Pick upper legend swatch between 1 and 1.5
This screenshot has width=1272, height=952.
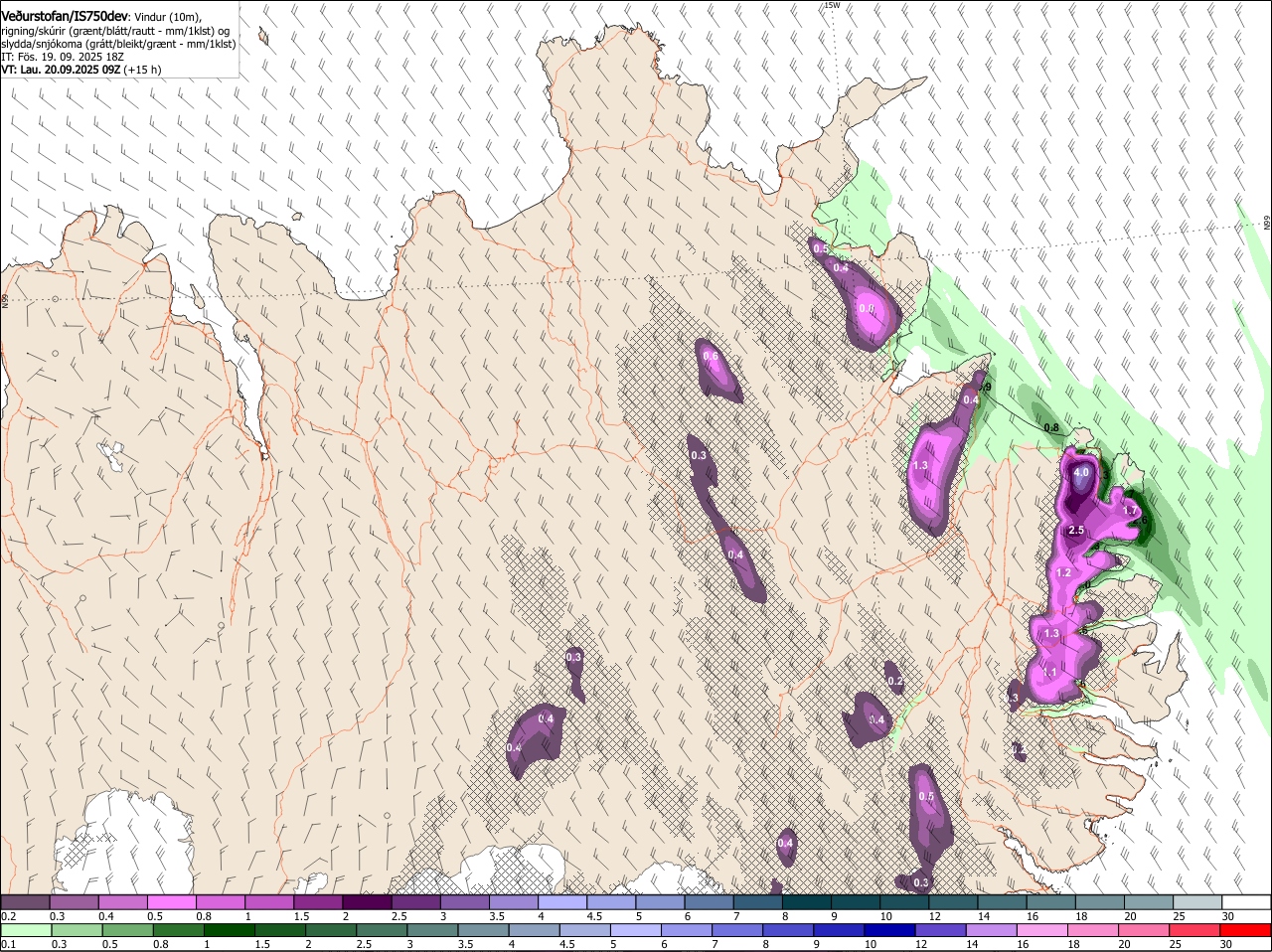click(x=269, y=902)
